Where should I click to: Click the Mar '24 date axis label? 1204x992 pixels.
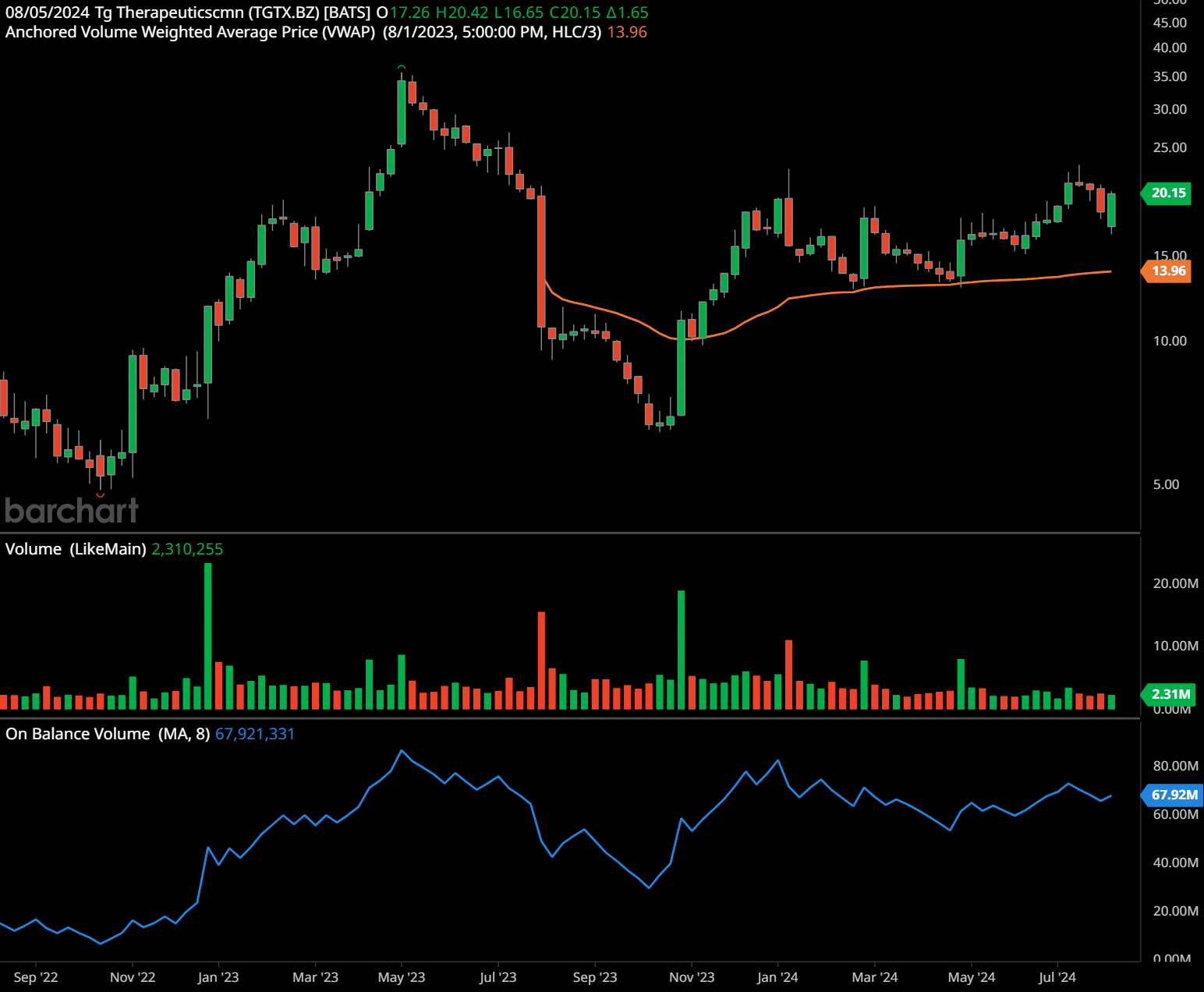(874, 977)
